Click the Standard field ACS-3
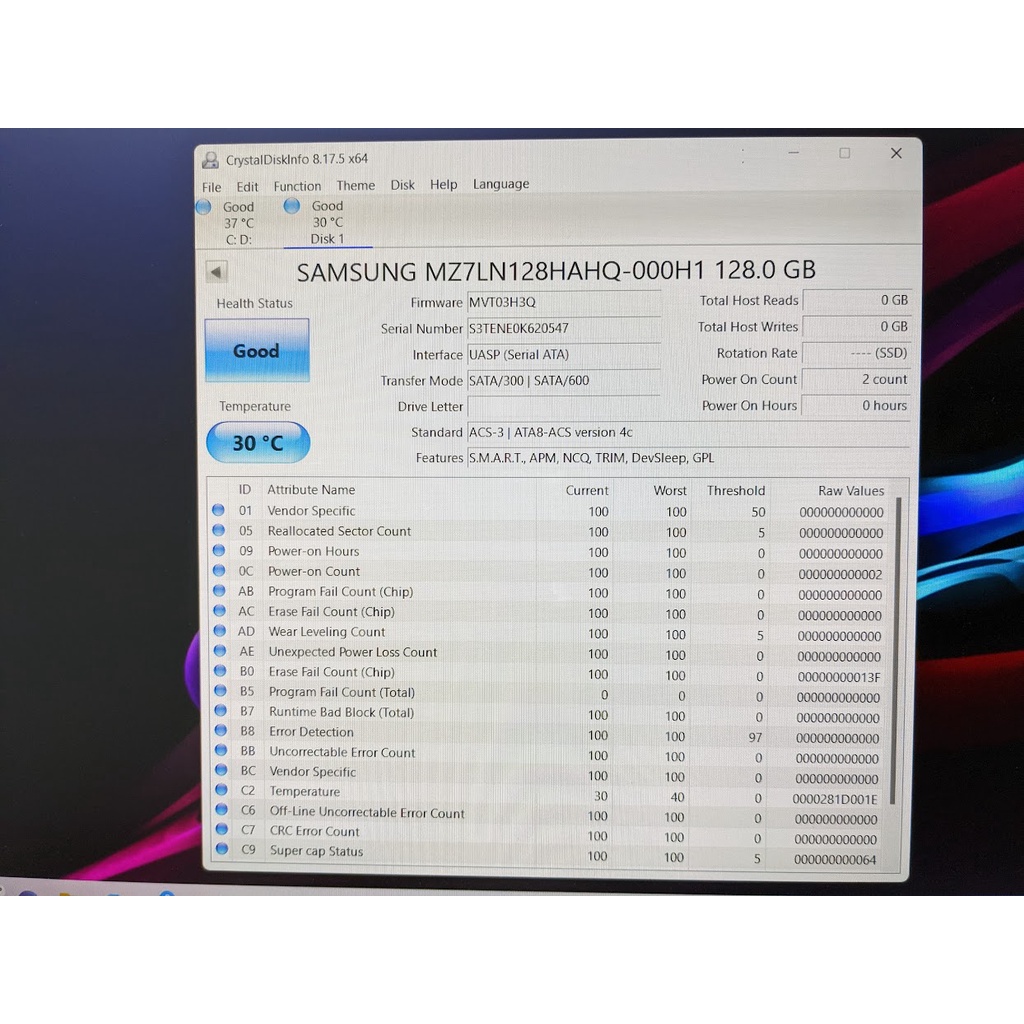The image size is (1024, 1024). [688, 432]
